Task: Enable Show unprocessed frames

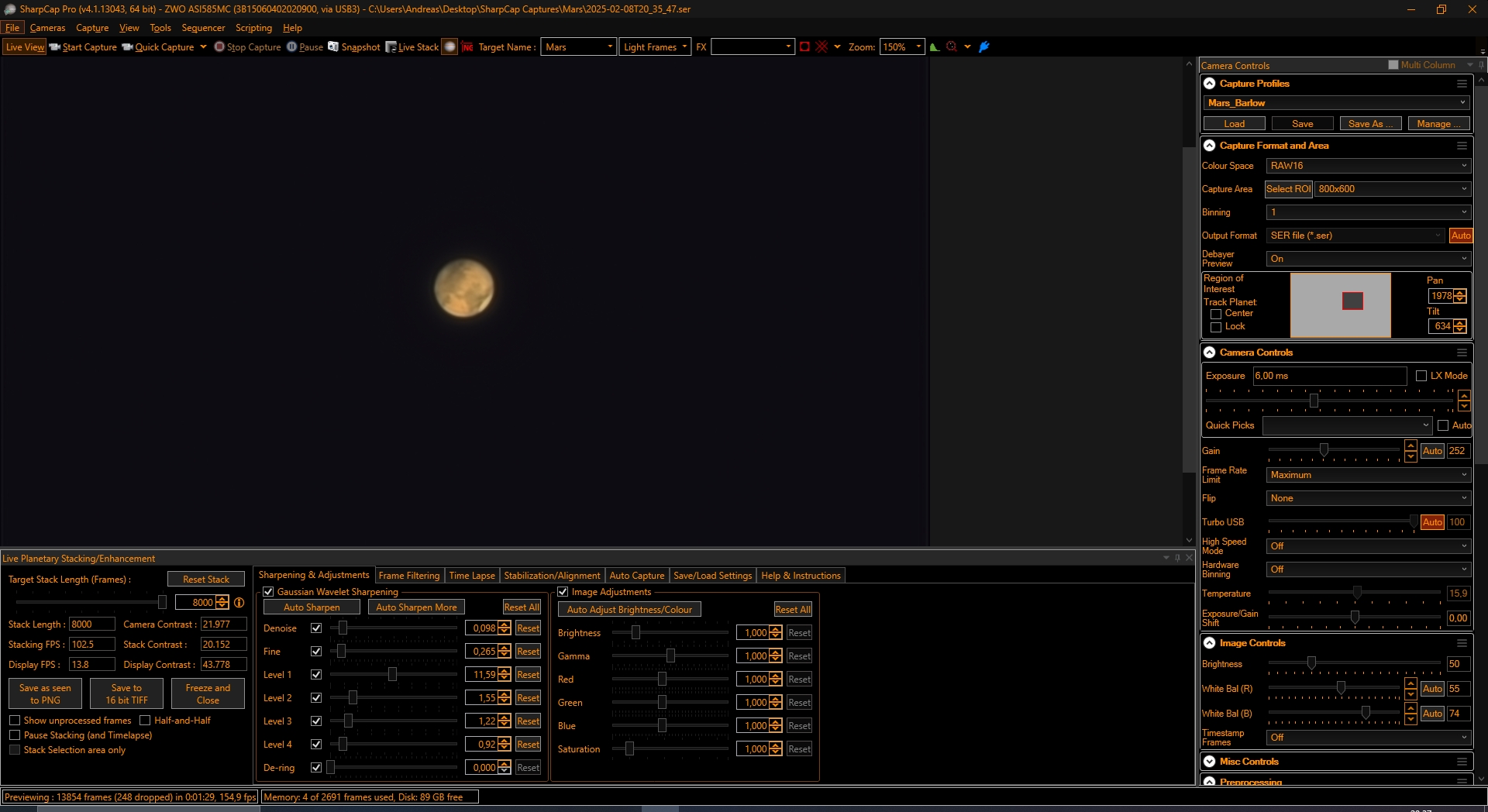Action: [x=15, y=721]
